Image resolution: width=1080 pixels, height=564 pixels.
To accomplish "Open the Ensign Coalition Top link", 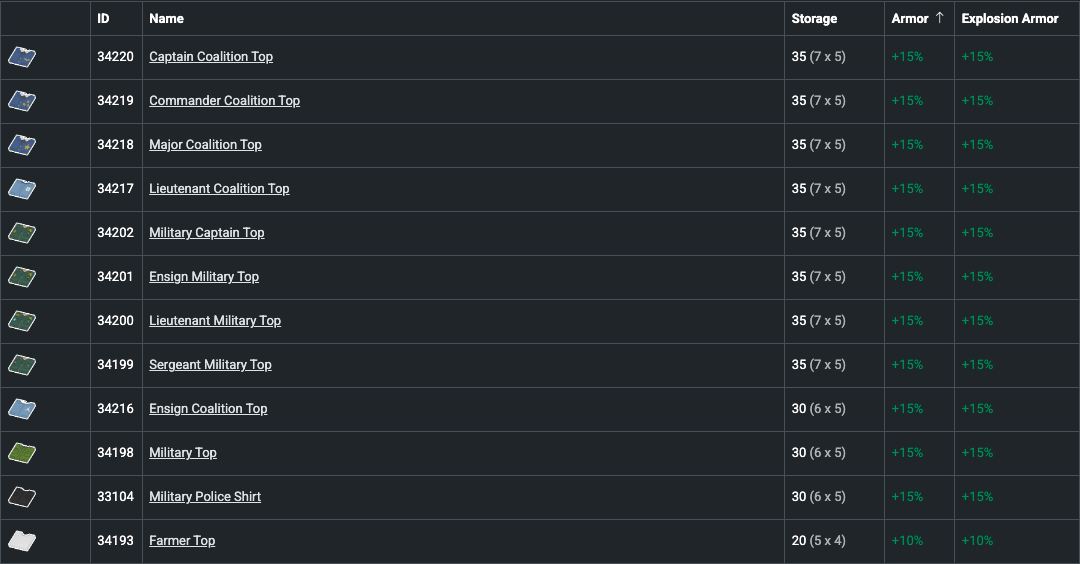I will click(x=208, y=409).
